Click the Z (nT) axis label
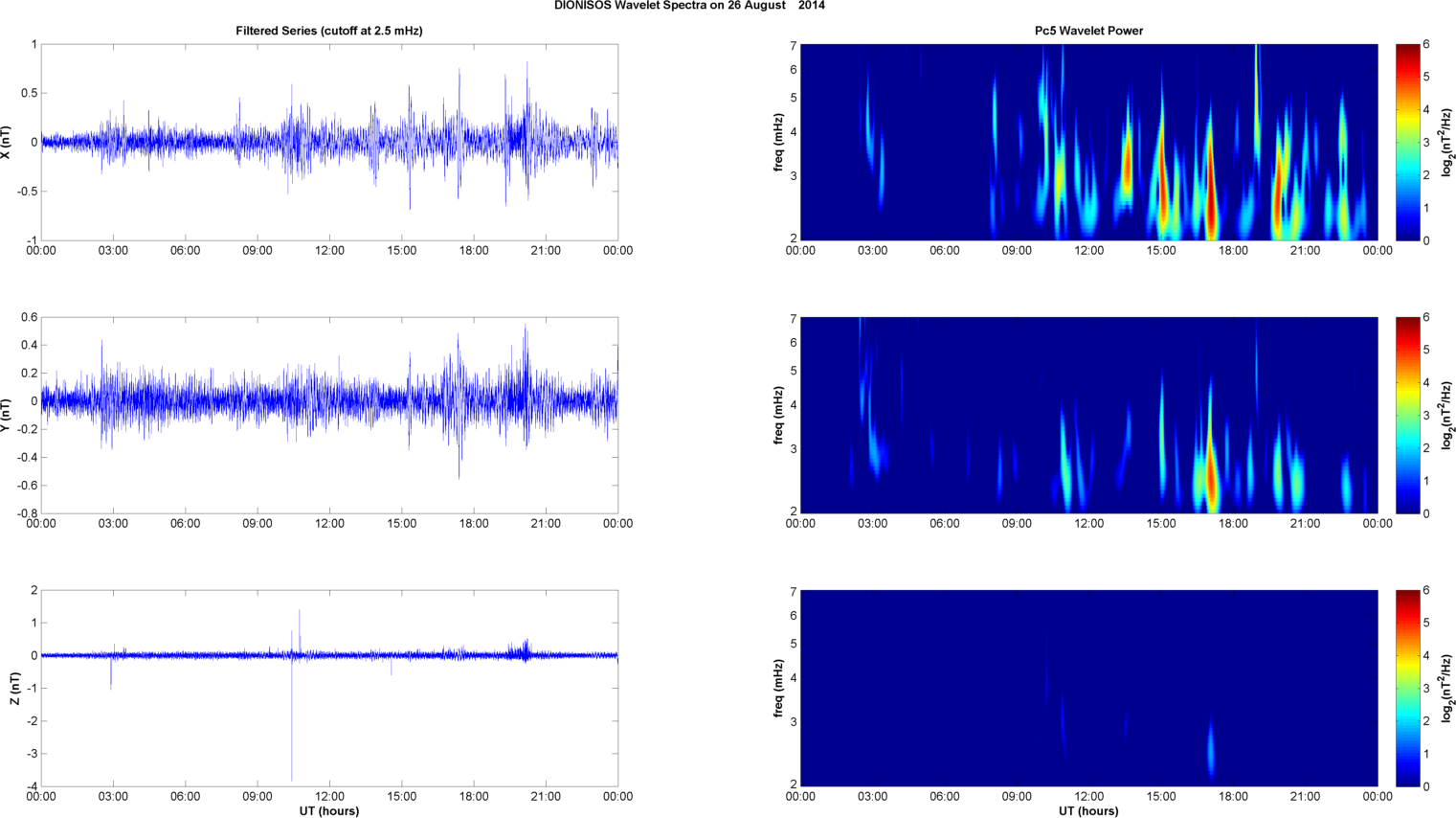The width and height of the screenshot is (1456, 818). pyautogui.click(x=14, y=688)
